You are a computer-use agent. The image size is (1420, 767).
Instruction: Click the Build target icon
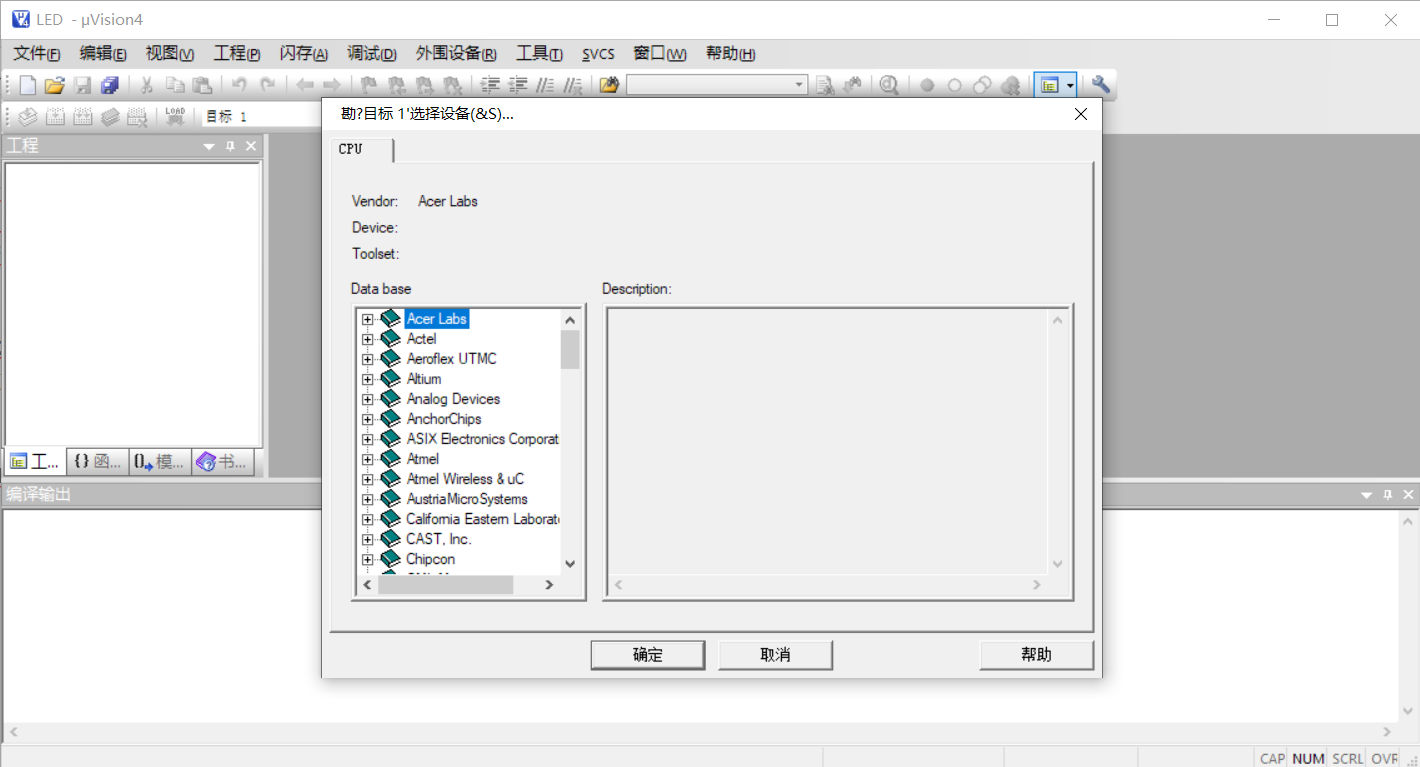55,116
